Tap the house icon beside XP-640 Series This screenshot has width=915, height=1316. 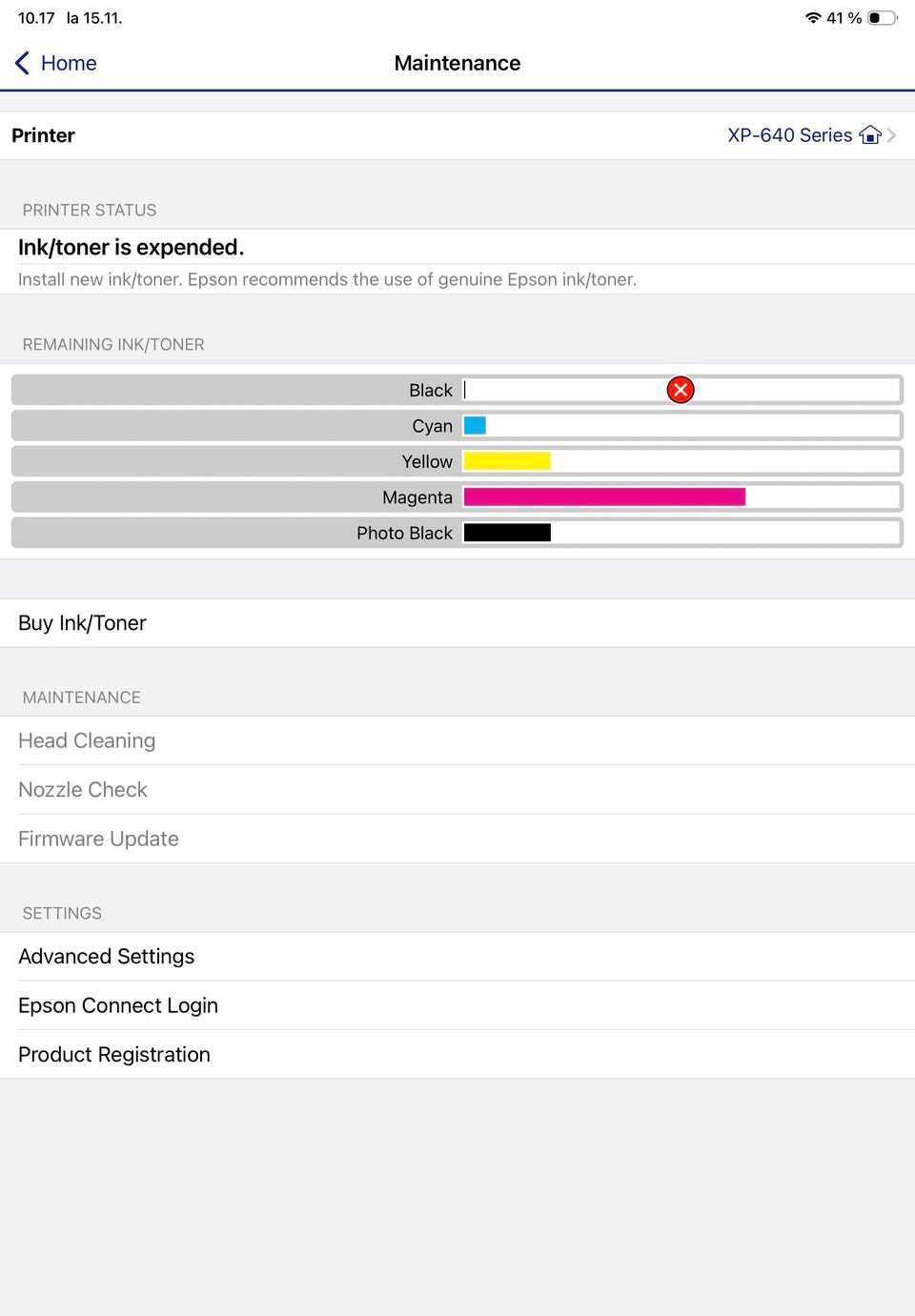(x=869, y=135)
